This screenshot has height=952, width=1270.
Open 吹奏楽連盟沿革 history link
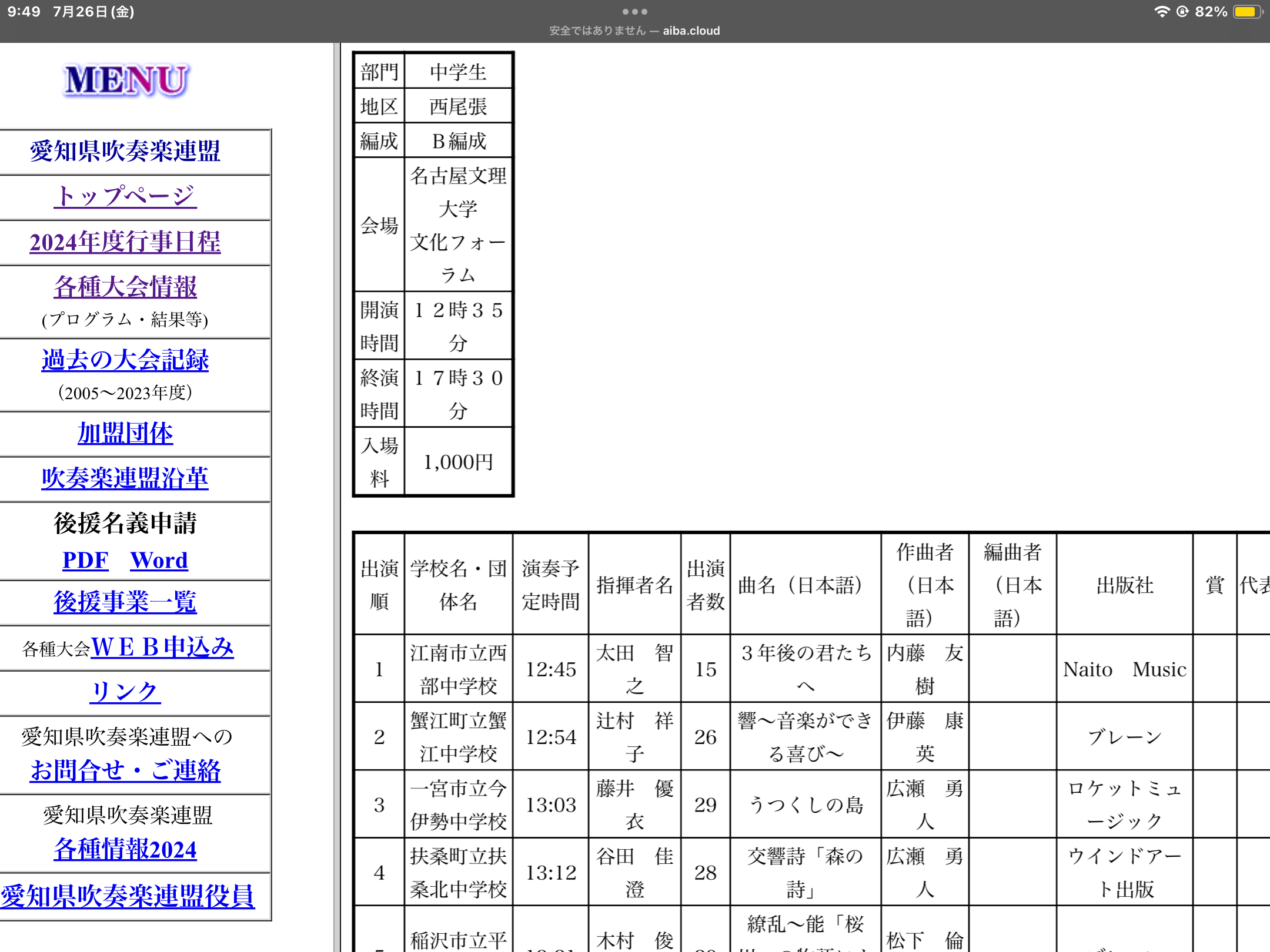[x=125, y=478]
